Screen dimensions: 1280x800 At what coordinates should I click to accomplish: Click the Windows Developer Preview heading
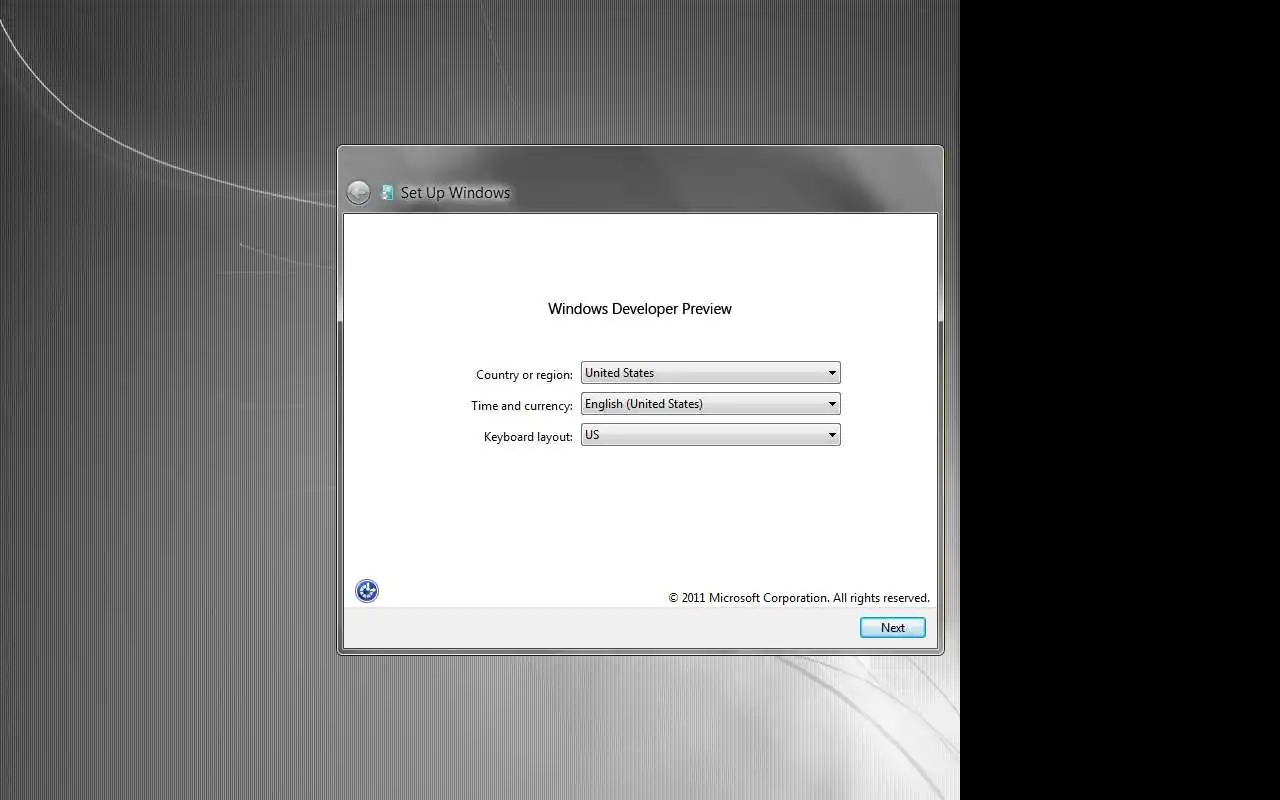click(640, 309)
